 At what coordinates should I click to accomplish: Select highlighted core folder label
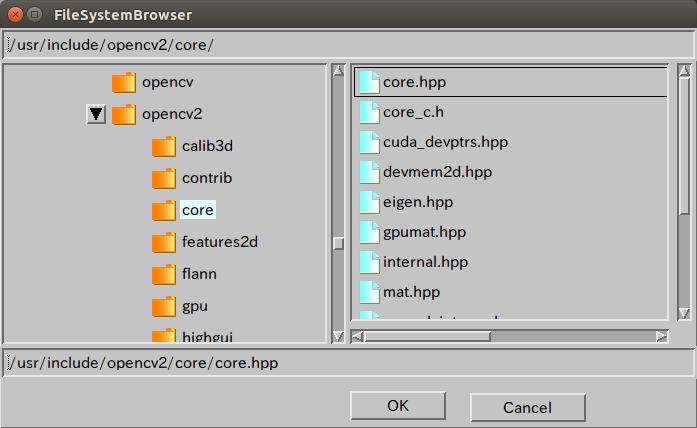[x=198, y=210]
